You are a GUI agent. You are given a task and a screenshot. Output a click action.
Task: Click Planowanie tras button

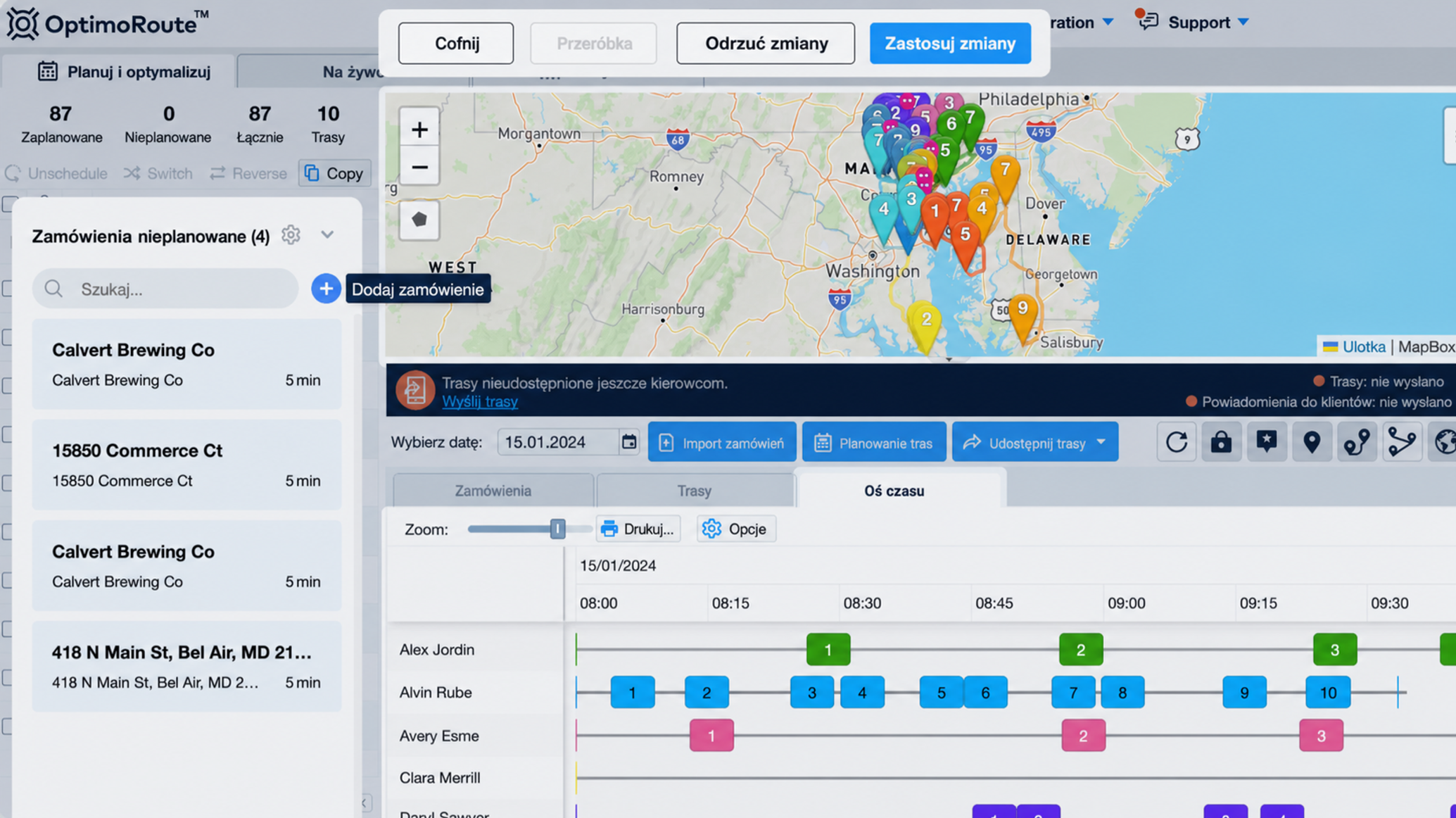pos(874,442)
